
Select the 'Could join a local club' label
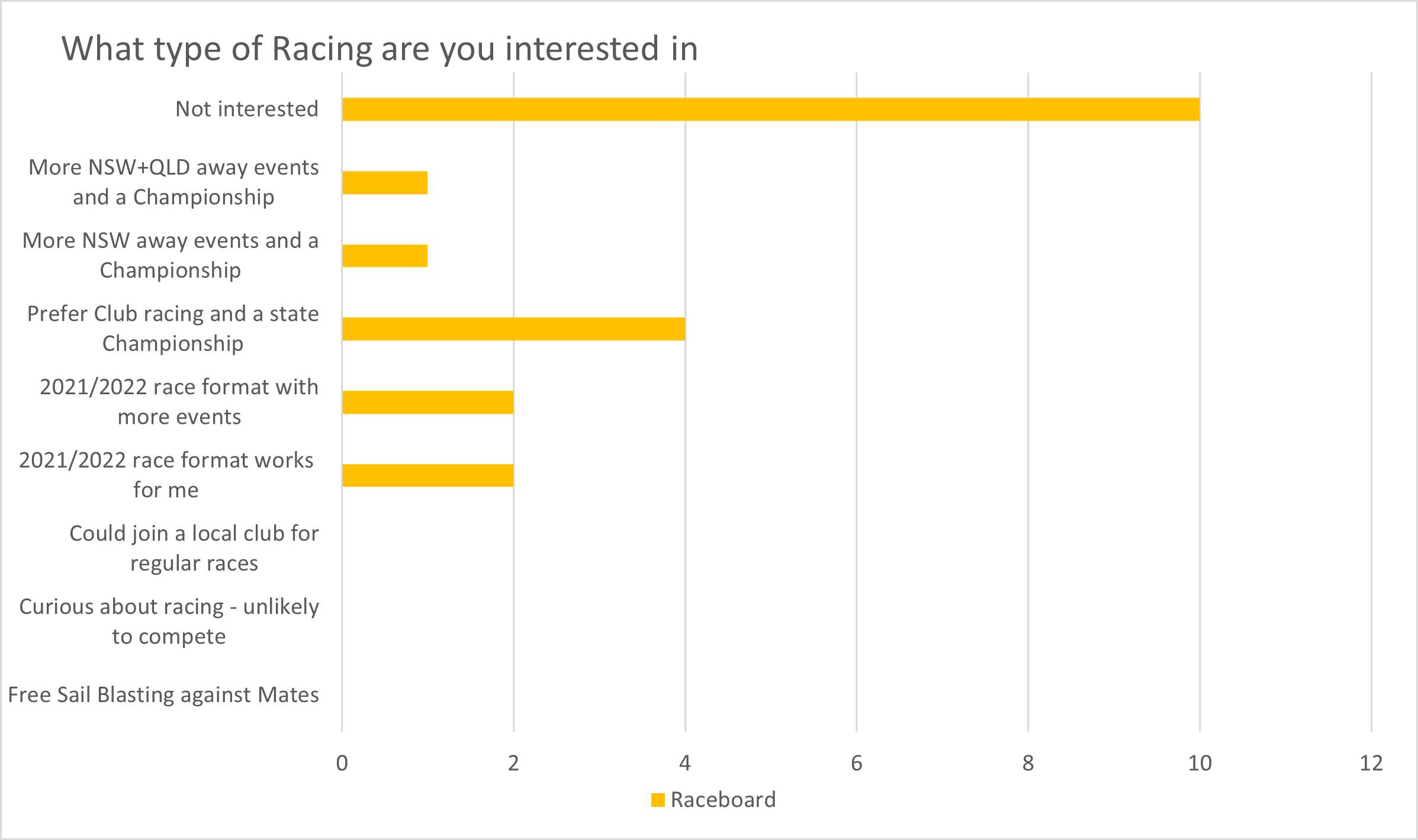(194, 548)
